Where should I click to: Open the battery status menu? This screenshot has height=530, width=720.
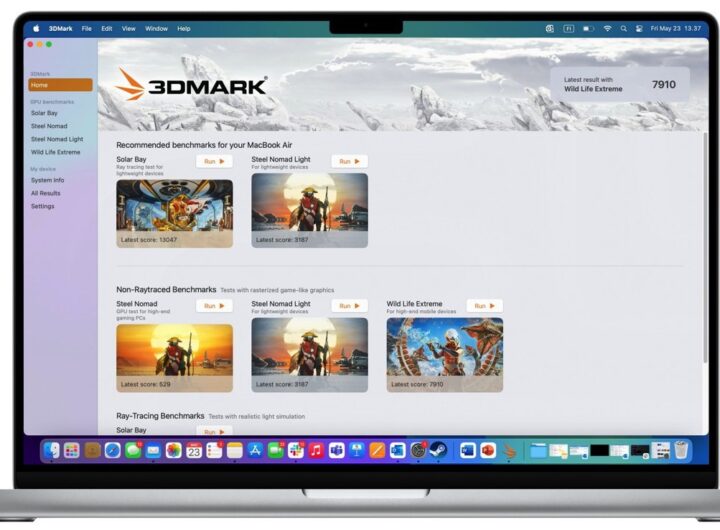[588, 28]
